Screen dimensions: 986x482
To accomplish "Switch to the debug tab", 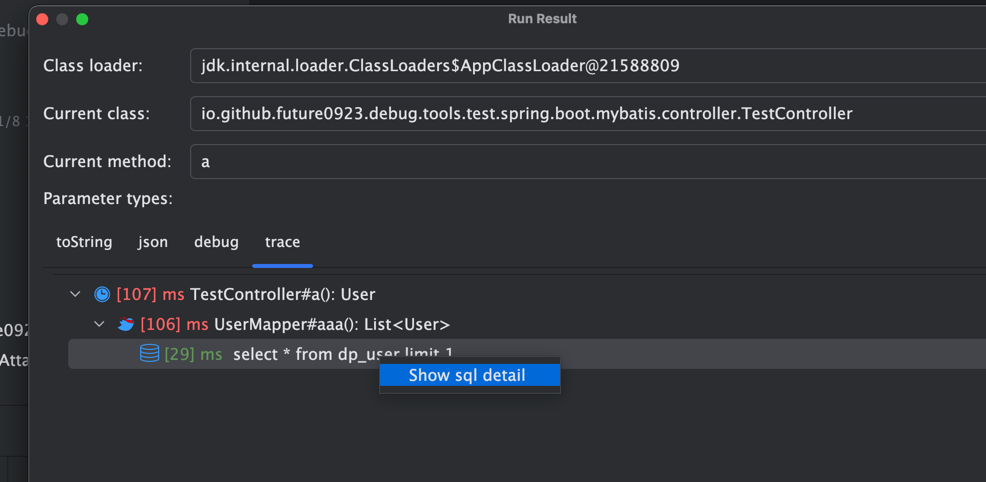I will pos(216,242).
